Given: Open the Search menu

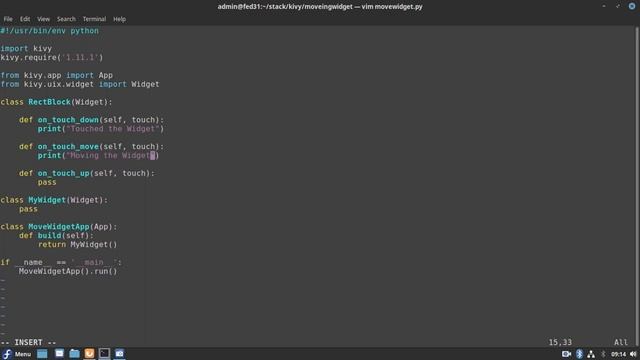Looking at the screenshot, I should click(66, 19).
